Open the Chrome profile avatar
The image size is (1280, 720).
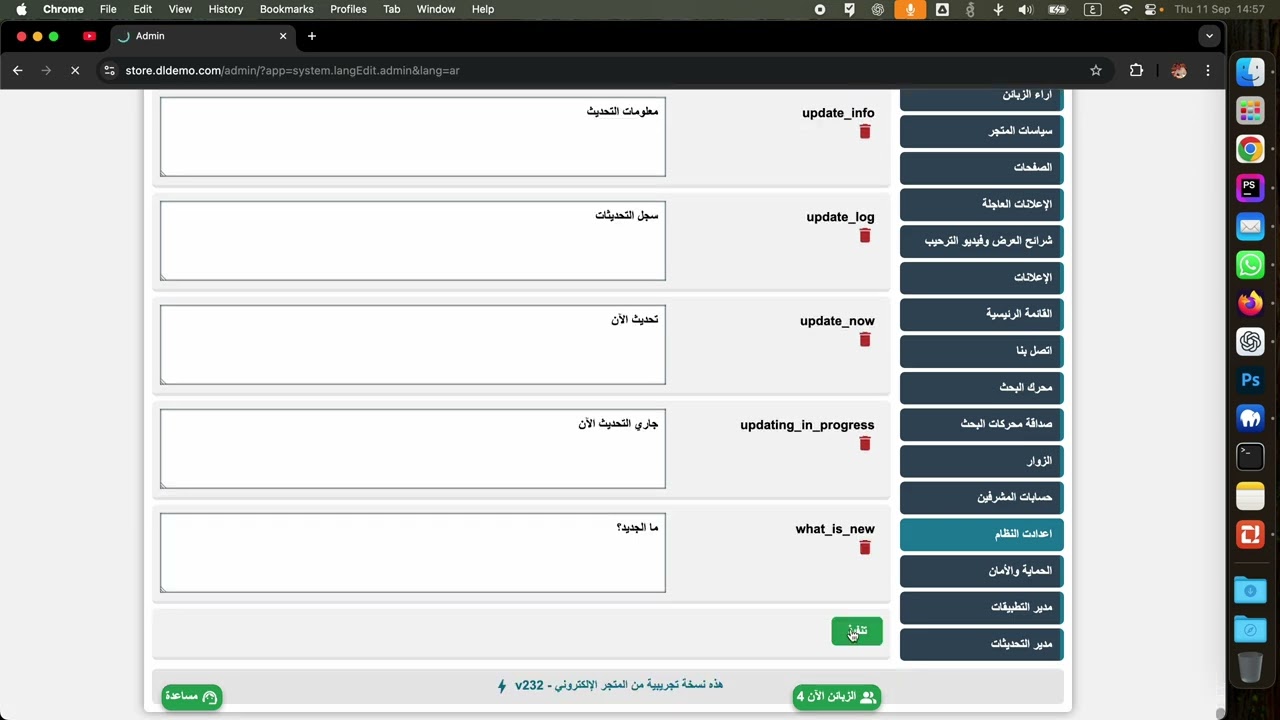(1179, 70)
